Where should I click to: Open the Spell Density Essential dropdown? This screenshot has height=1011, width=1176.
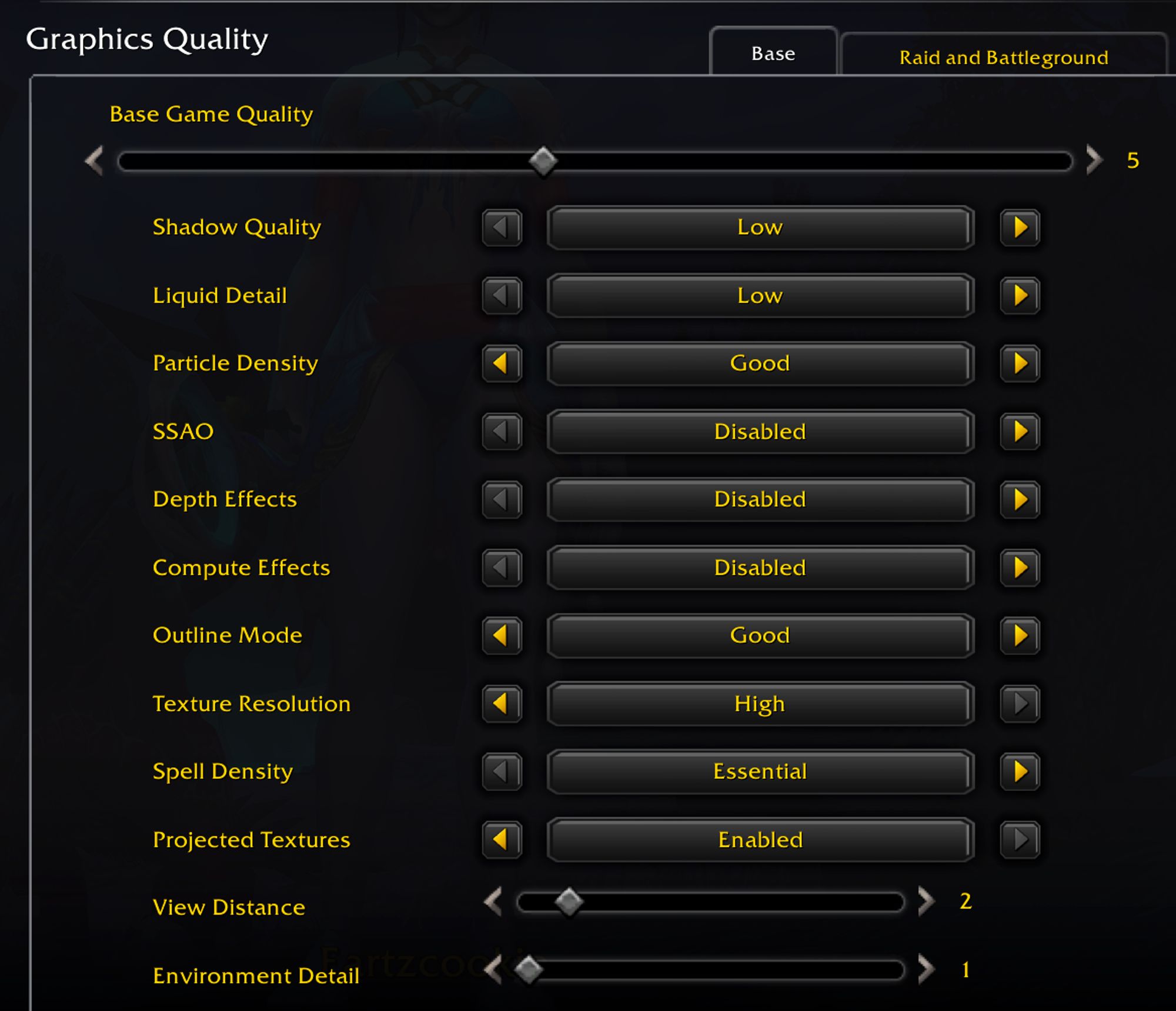click(x=760, y=772)
